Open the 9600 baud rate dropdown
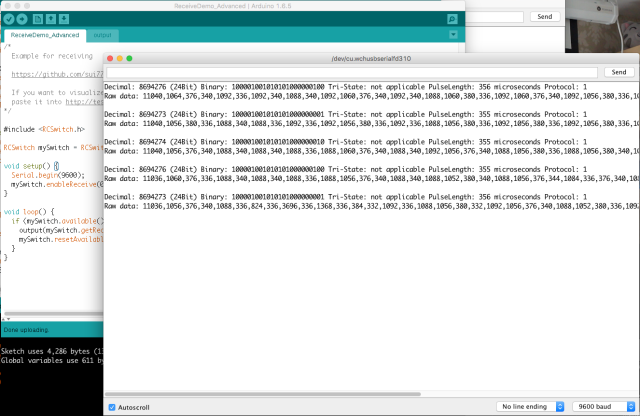The width and height of the screenshot is (640, 416). pos(604,407)
